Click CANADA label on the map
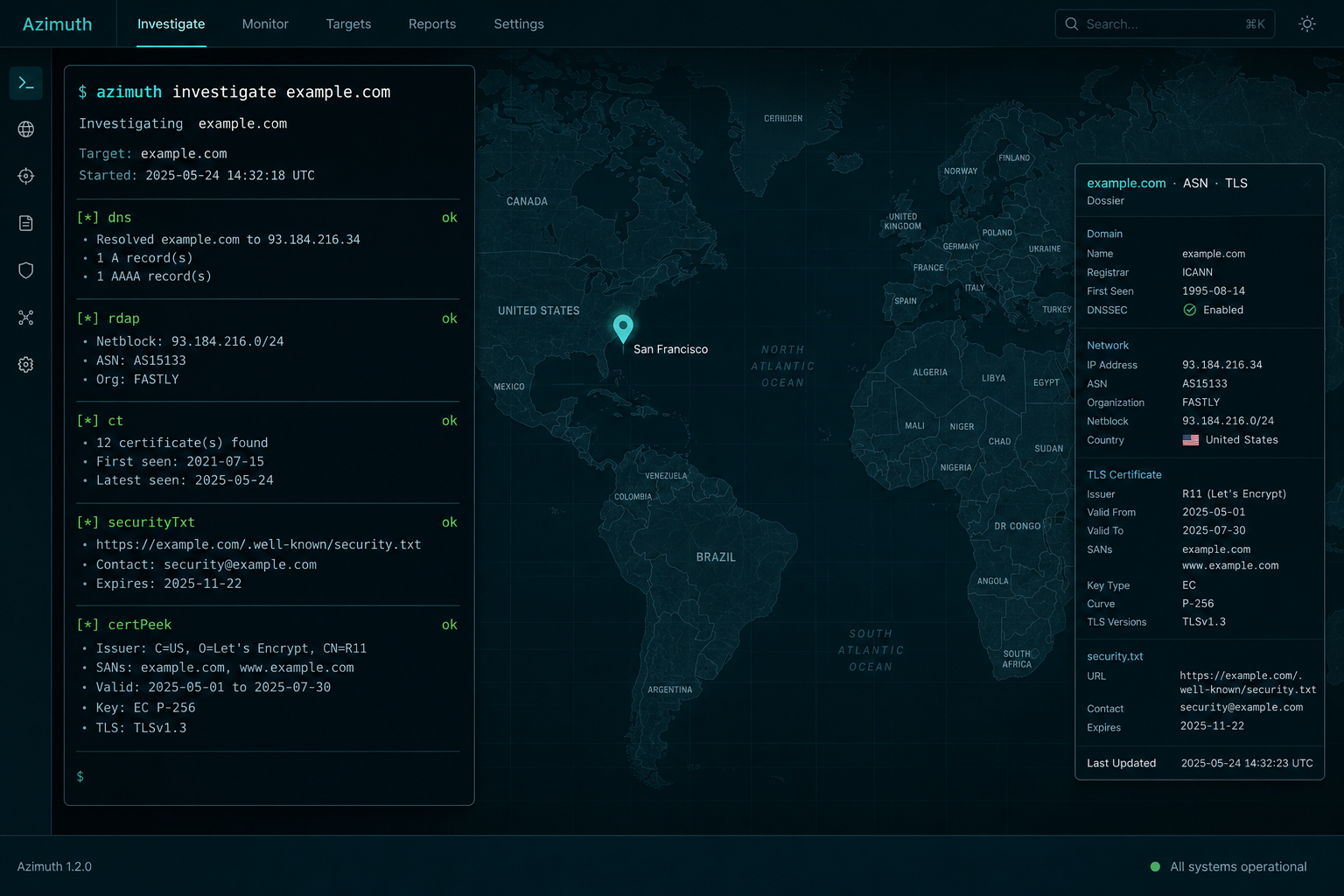1344x896 pixels. 527,201
